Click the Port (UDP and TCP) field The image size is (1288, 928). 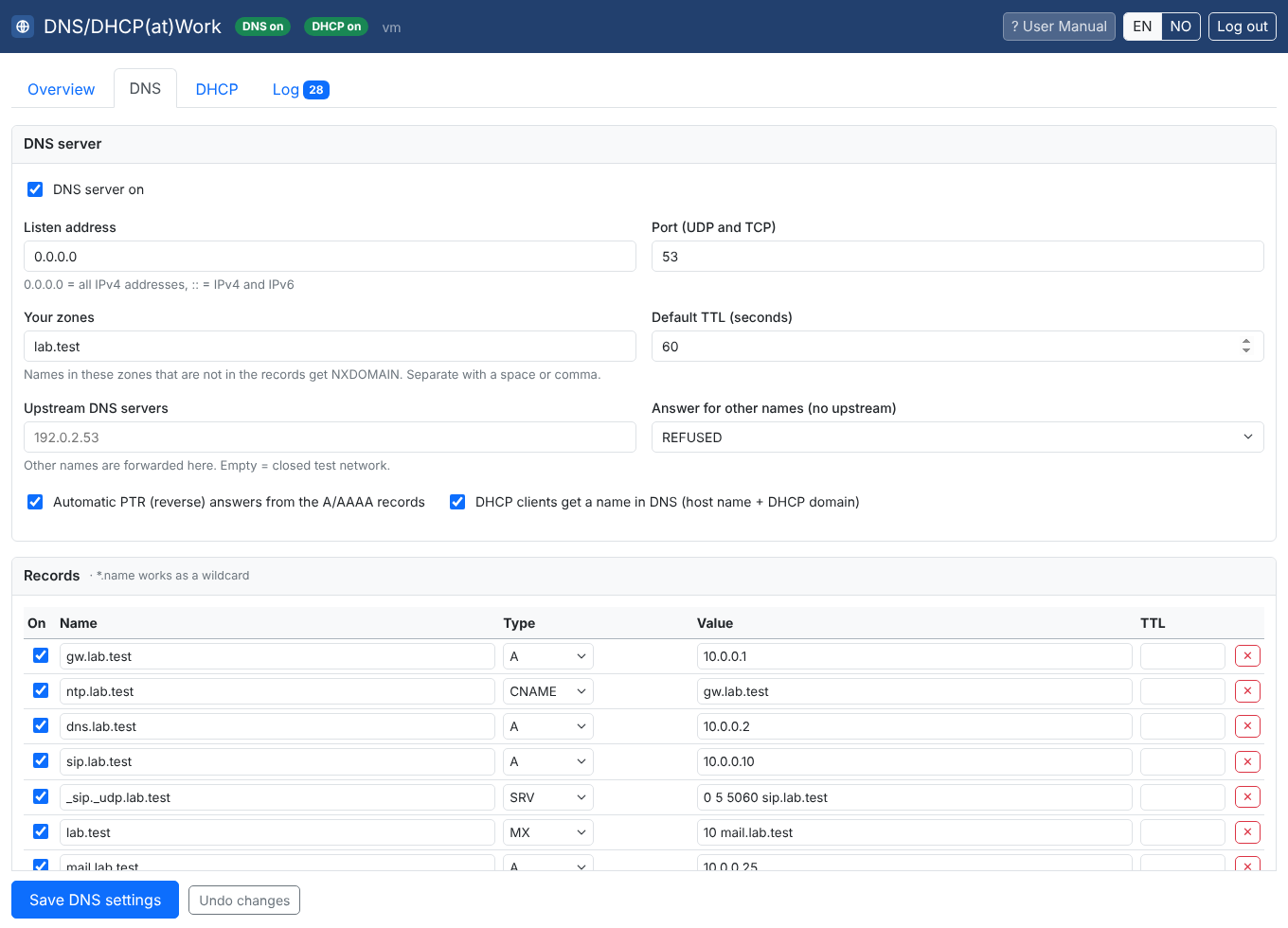(957, 257)
